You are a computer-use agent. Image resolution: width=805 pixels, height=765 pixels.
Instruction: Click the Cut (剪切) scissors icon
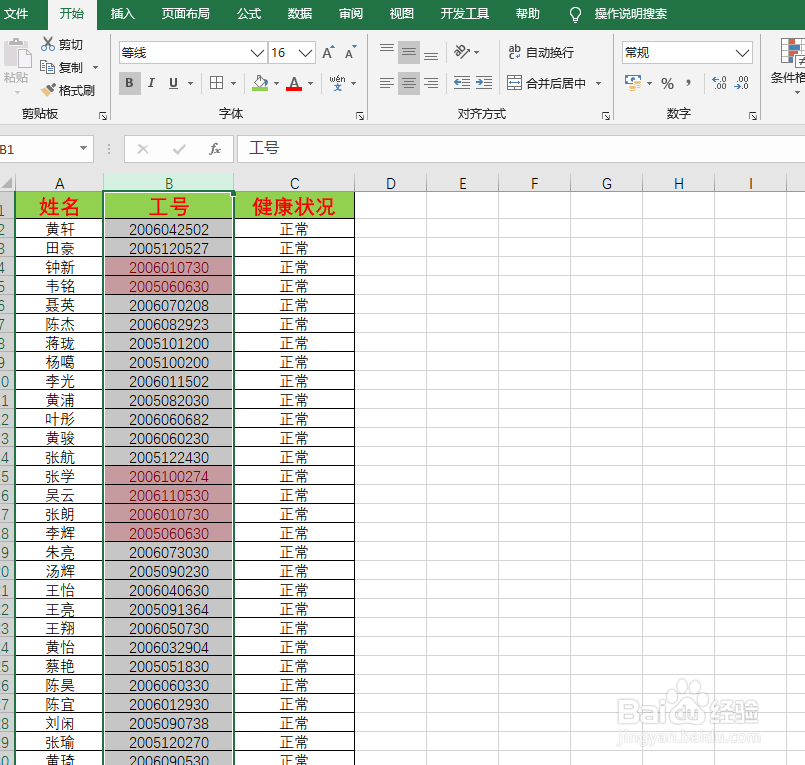(x=48, y=44)
